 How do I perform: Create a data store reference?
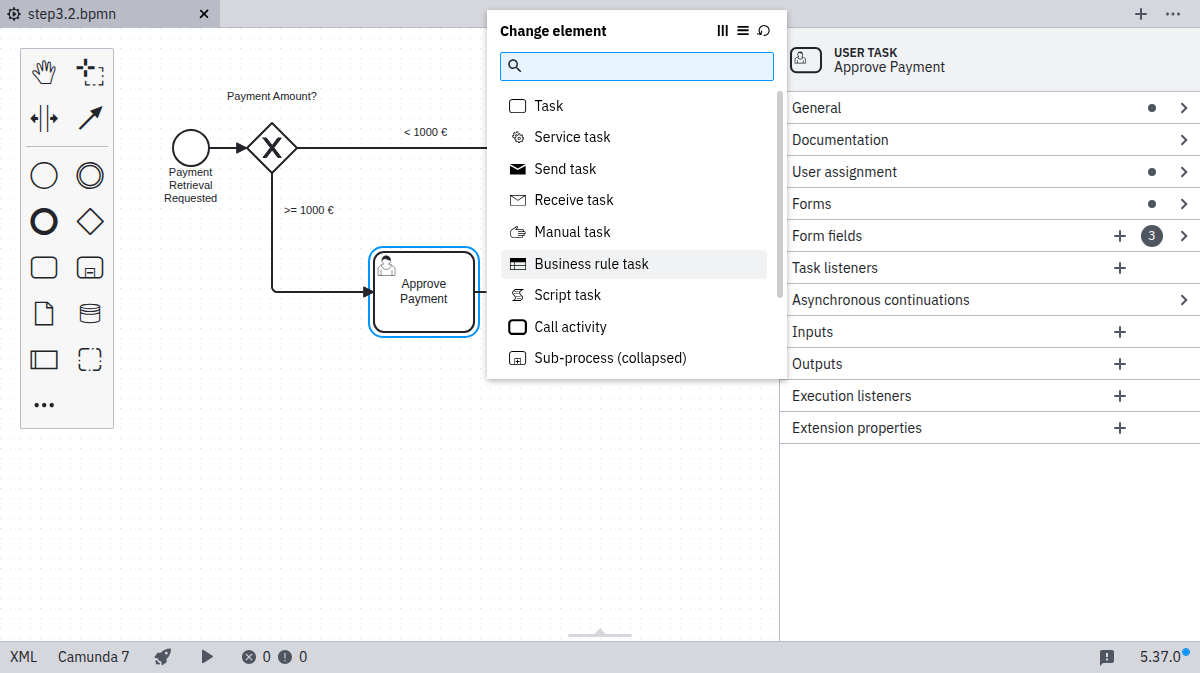[90, 314]
